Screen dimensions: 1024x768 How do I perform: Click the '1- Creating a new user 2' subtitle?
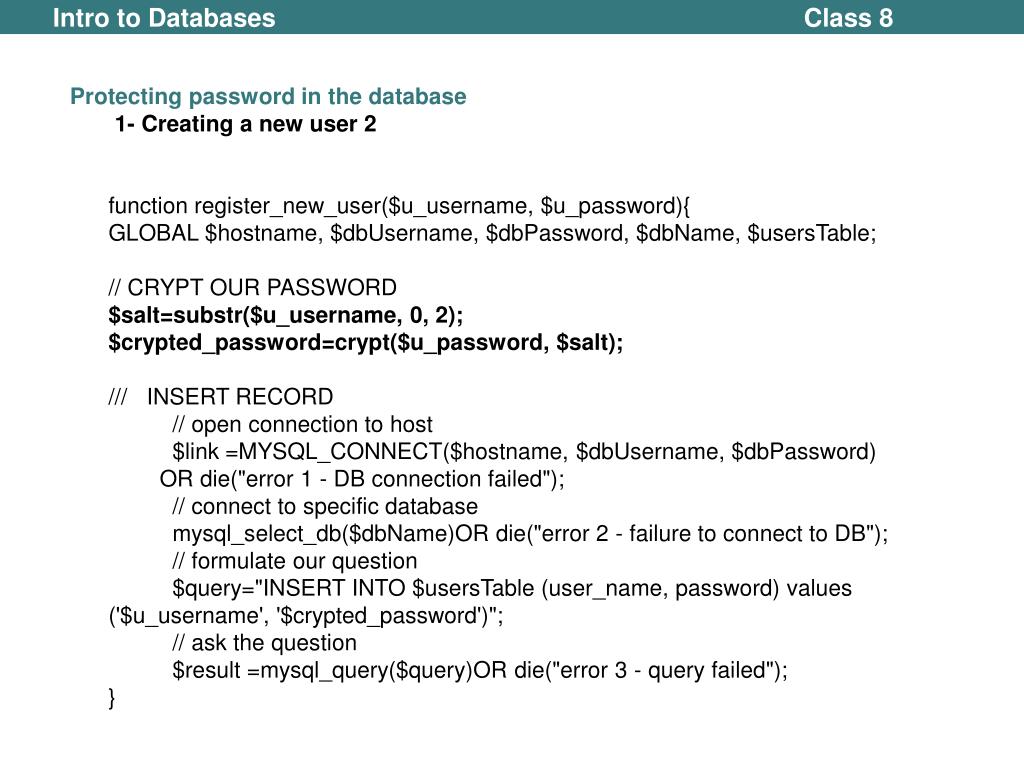click(x=246, y=124)
